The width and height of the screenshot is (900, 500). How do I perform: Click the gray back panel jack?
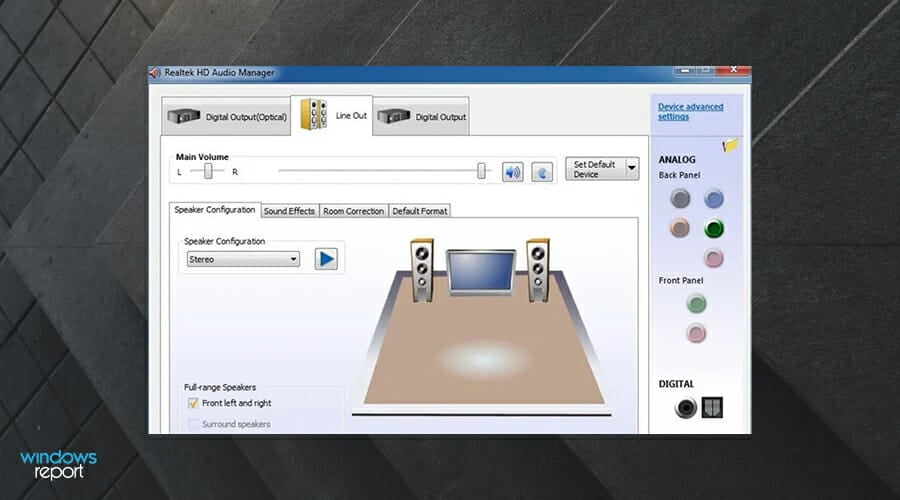tap(680, 199)
